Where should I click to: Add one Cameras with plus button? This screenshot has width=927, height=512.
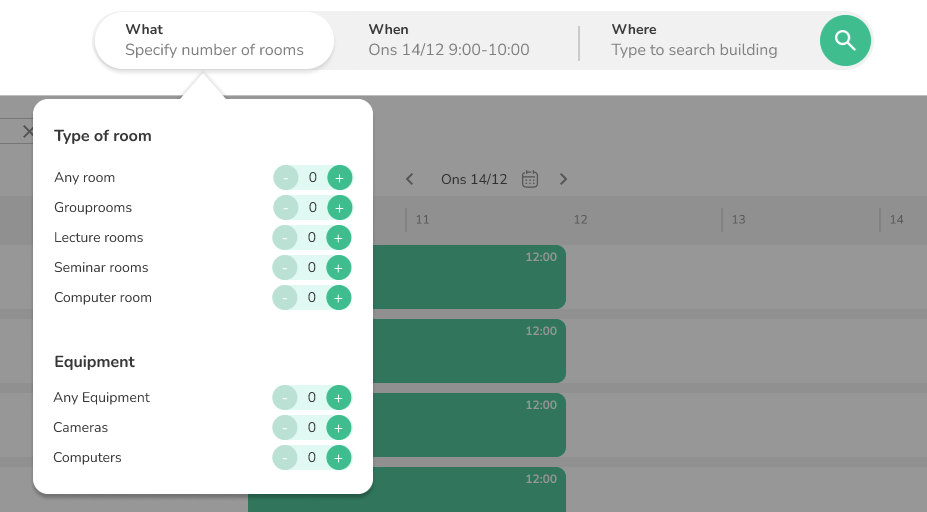coord(339,428)
